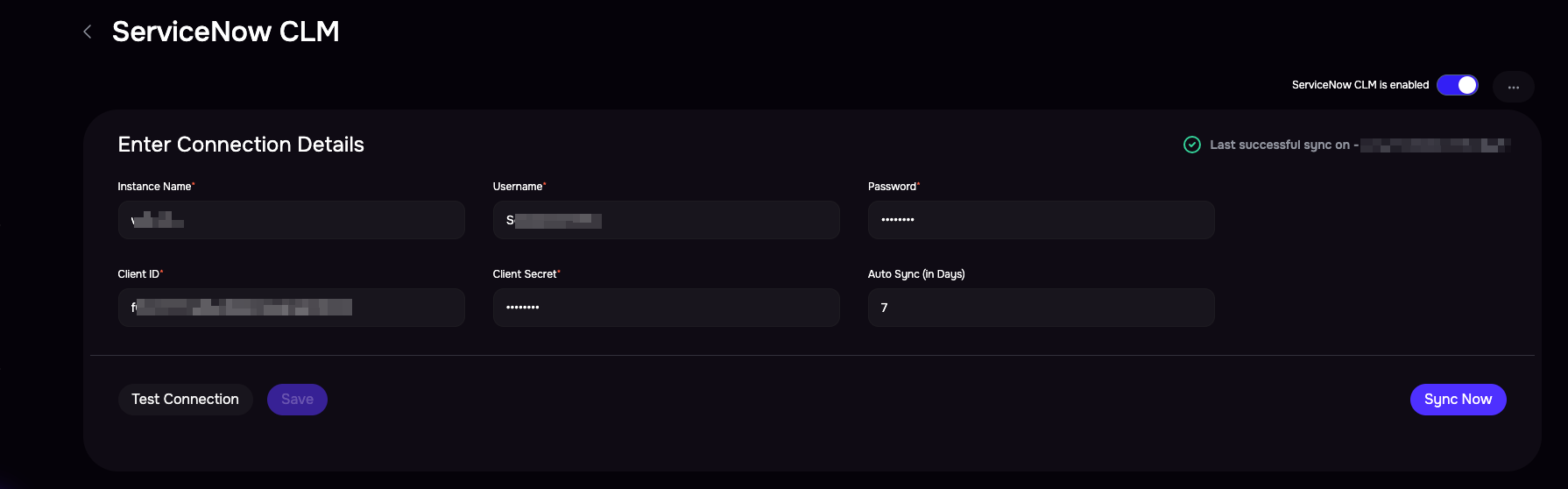Focus the Username input field
The image size is (1568, 489).
pos(666,220)
